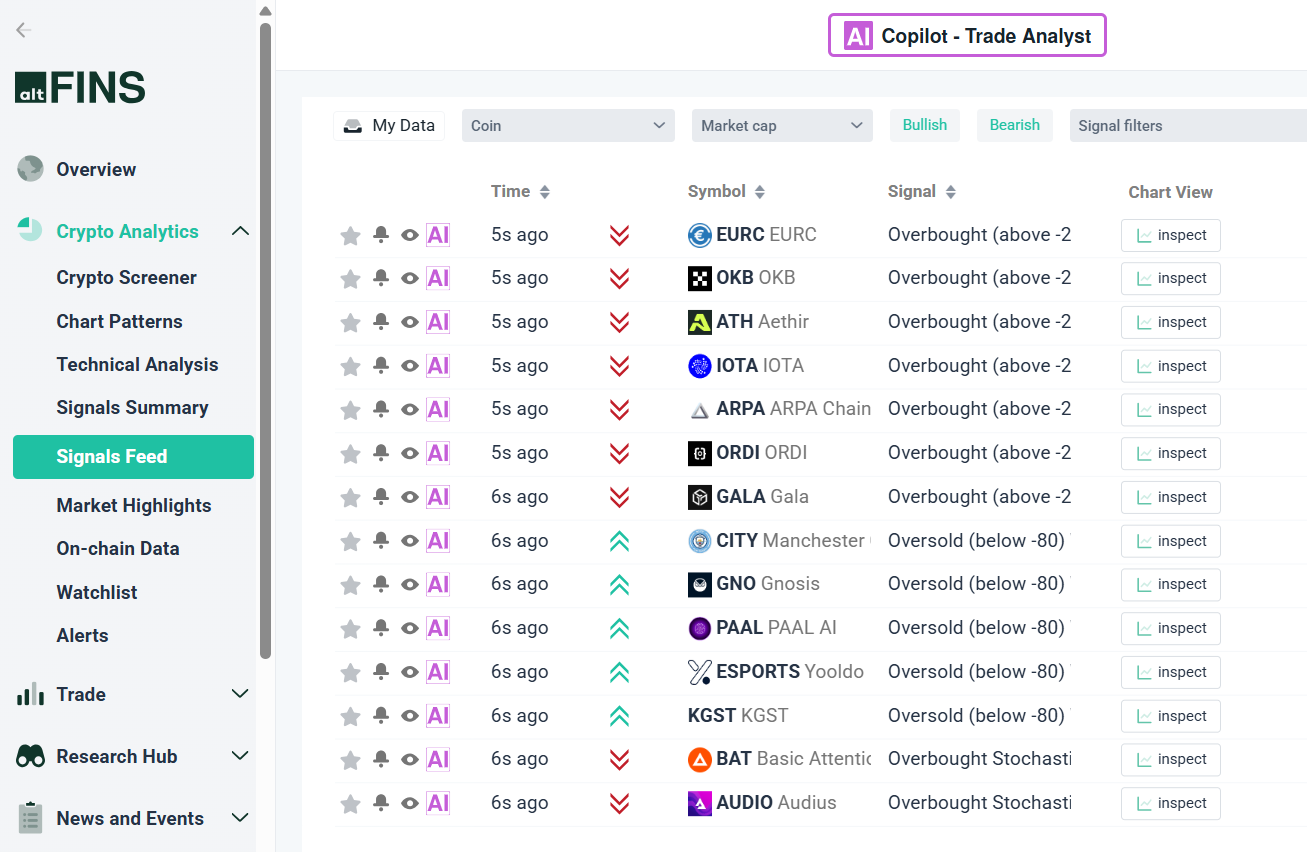The image size is (1307, 852).
Task: Expand the Trade menu section
Action: [240, 694]
